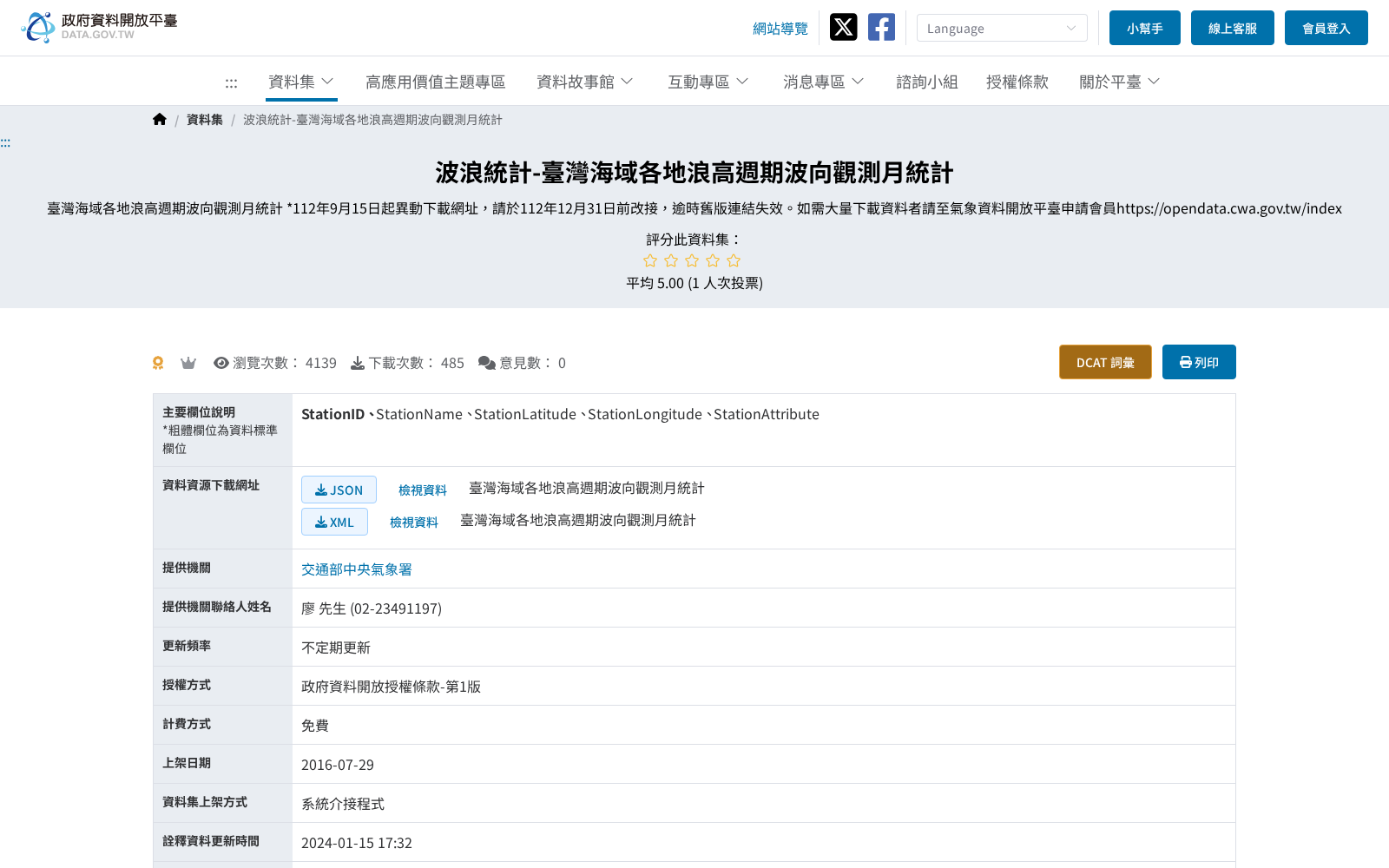Click the 計費方式 row label
Image resolution: width=1389 pixels, height=868 pixels.
click(187, 724)
